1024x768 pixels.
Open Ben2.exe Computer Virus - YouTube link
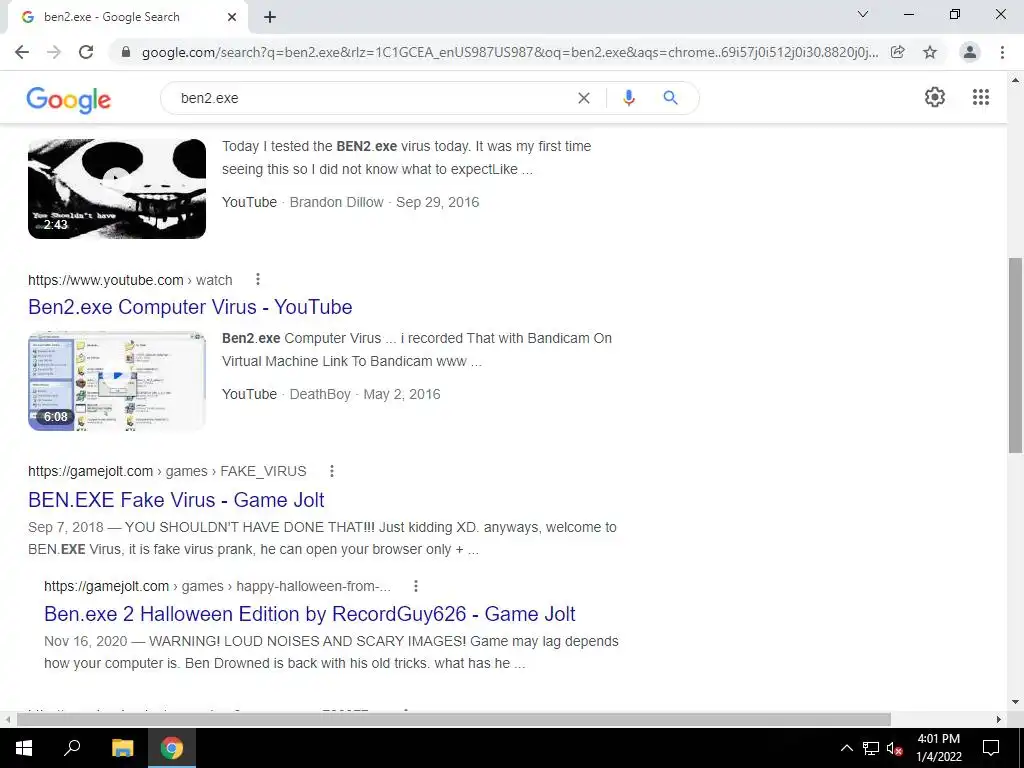190,307
